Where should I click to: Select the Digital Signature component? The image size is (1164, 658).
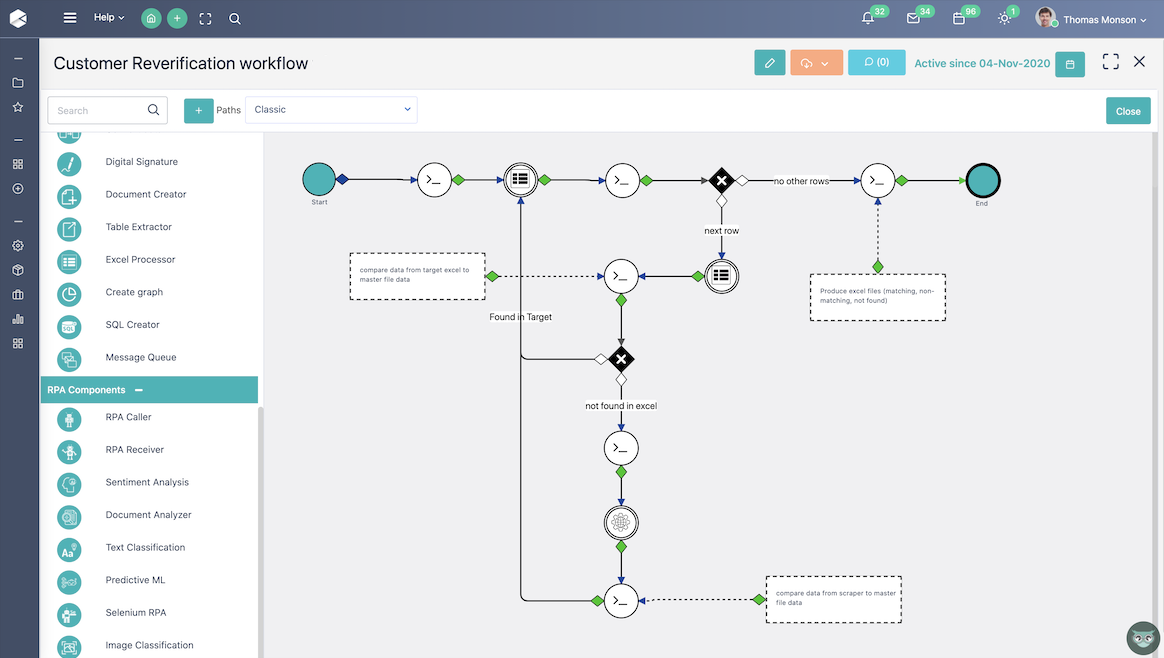click(141, 161)
